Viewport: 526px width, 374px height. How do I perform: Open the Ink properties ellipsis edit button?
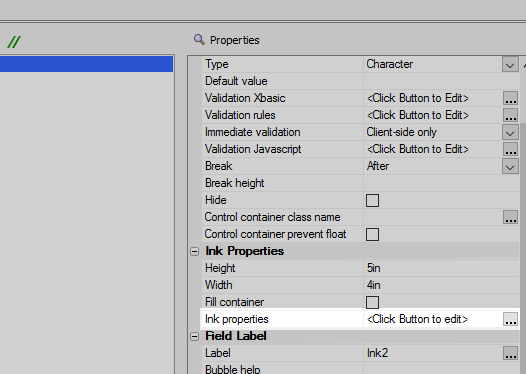point(510,319)
